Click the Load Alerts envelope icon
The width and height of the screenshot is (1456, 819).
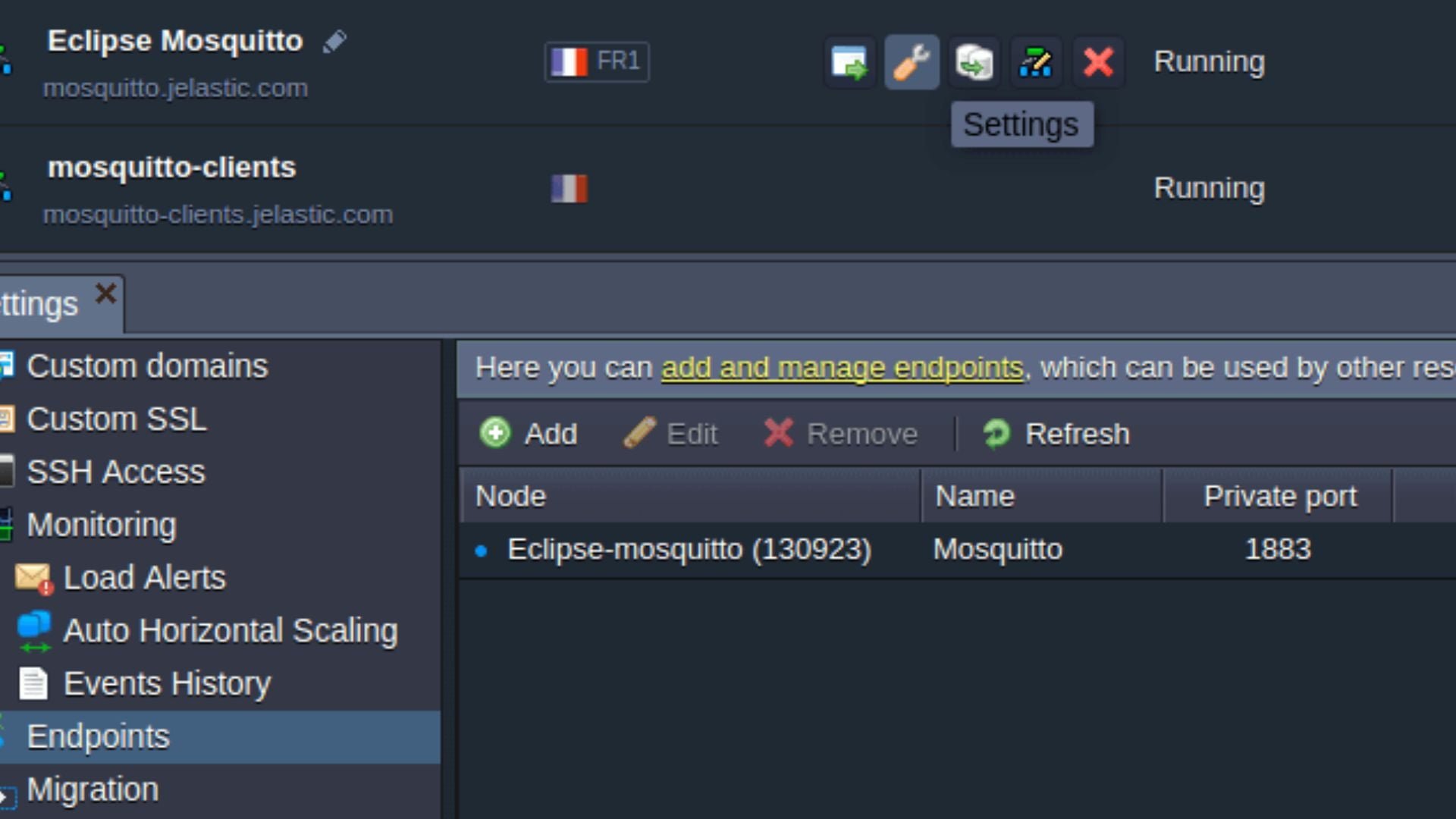(34, 579)
